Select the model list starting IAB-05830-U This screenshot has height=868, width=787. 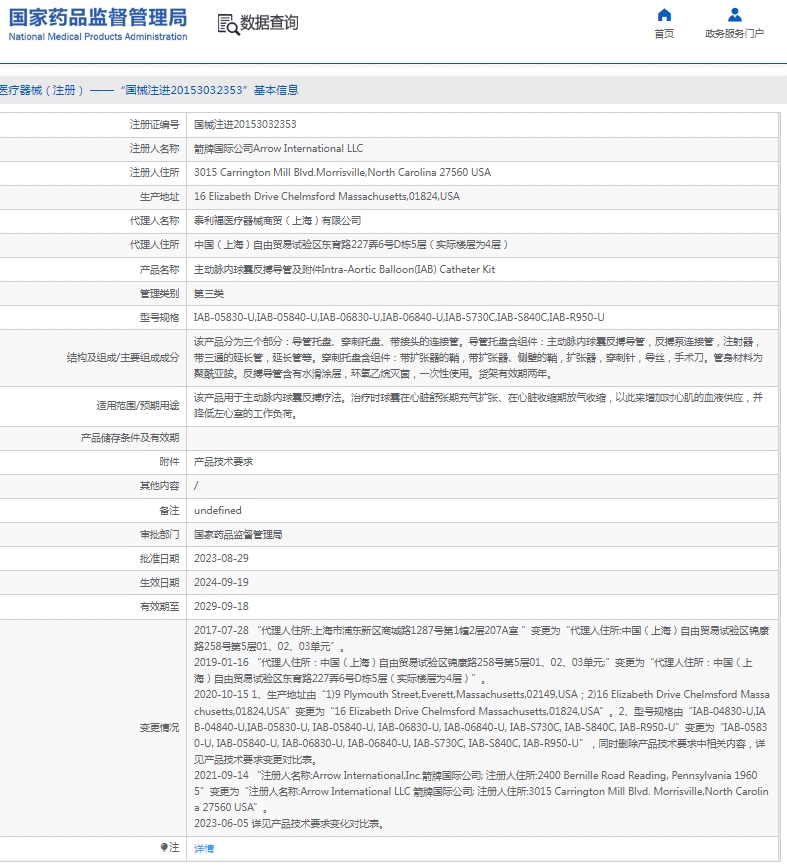(x=399, y=318)
